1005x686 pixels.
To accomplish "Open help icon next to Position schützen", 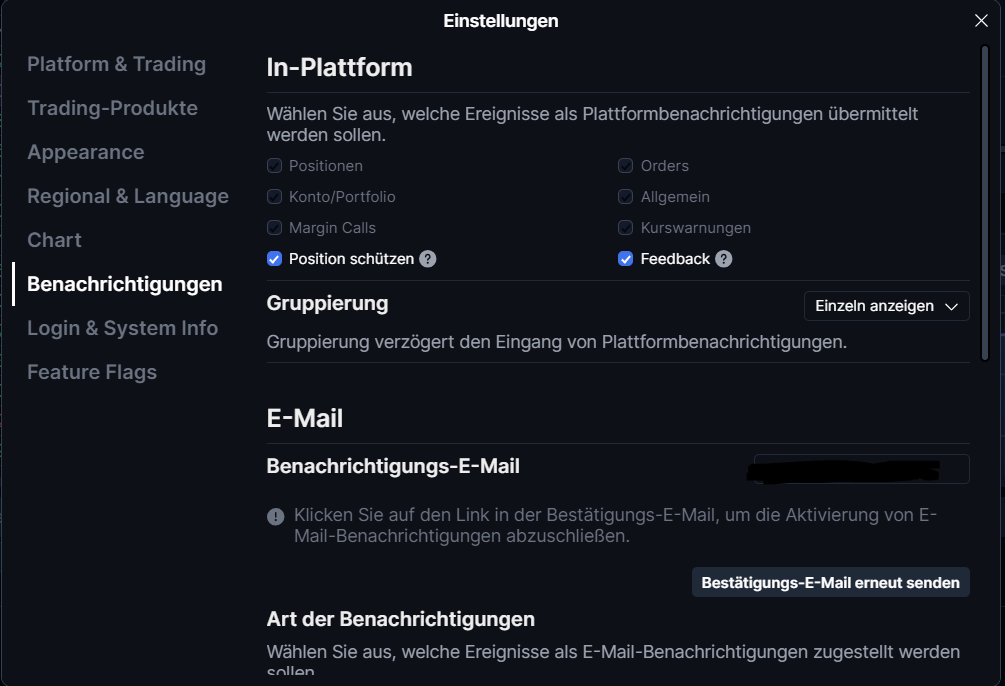I will click(x=428, y=259).
